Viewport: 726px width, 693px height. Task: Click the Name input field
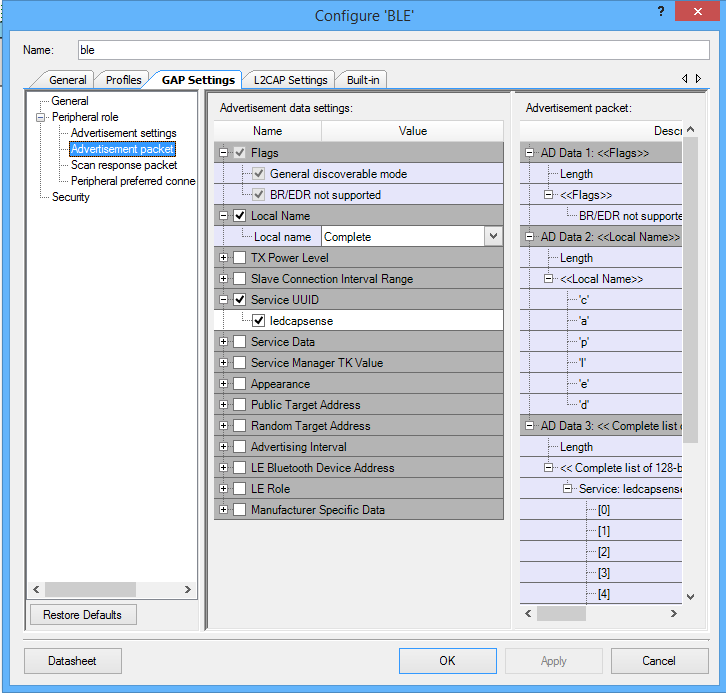click(x=394, y=50)
